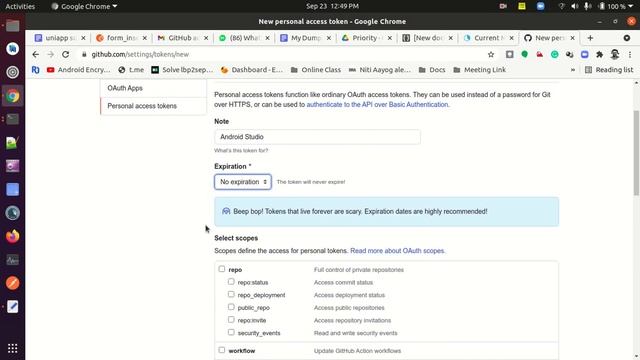
Task: Click the microphone icon in top bar
Action: (x=587, y=7)
